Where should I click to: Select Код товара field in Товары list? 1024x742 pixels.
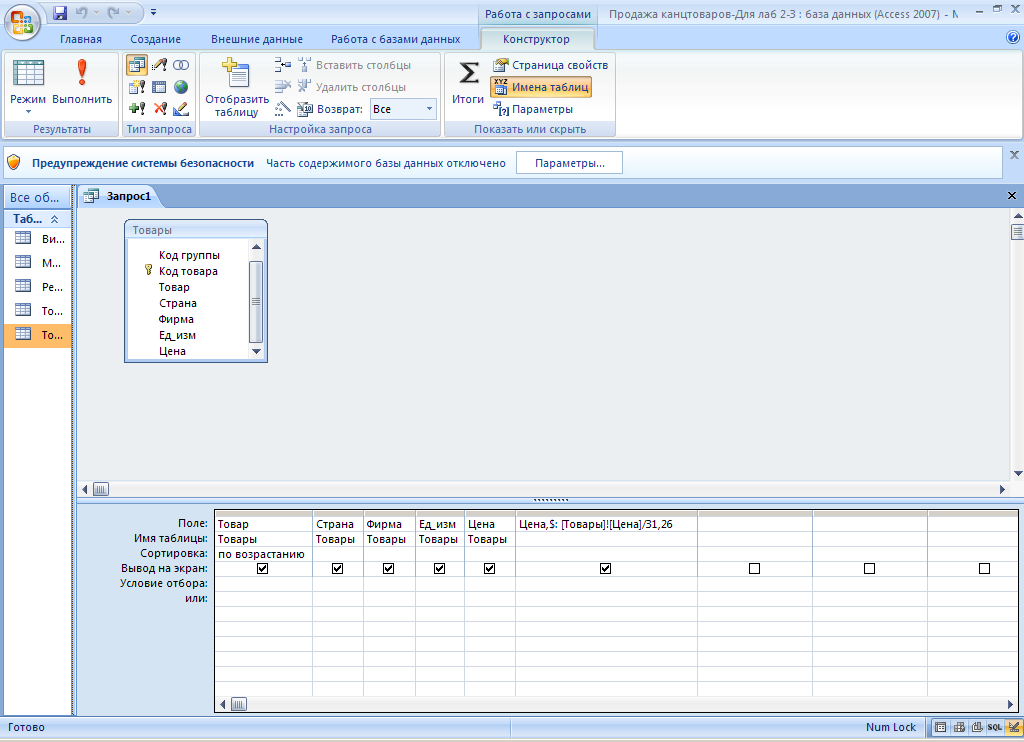188,271
